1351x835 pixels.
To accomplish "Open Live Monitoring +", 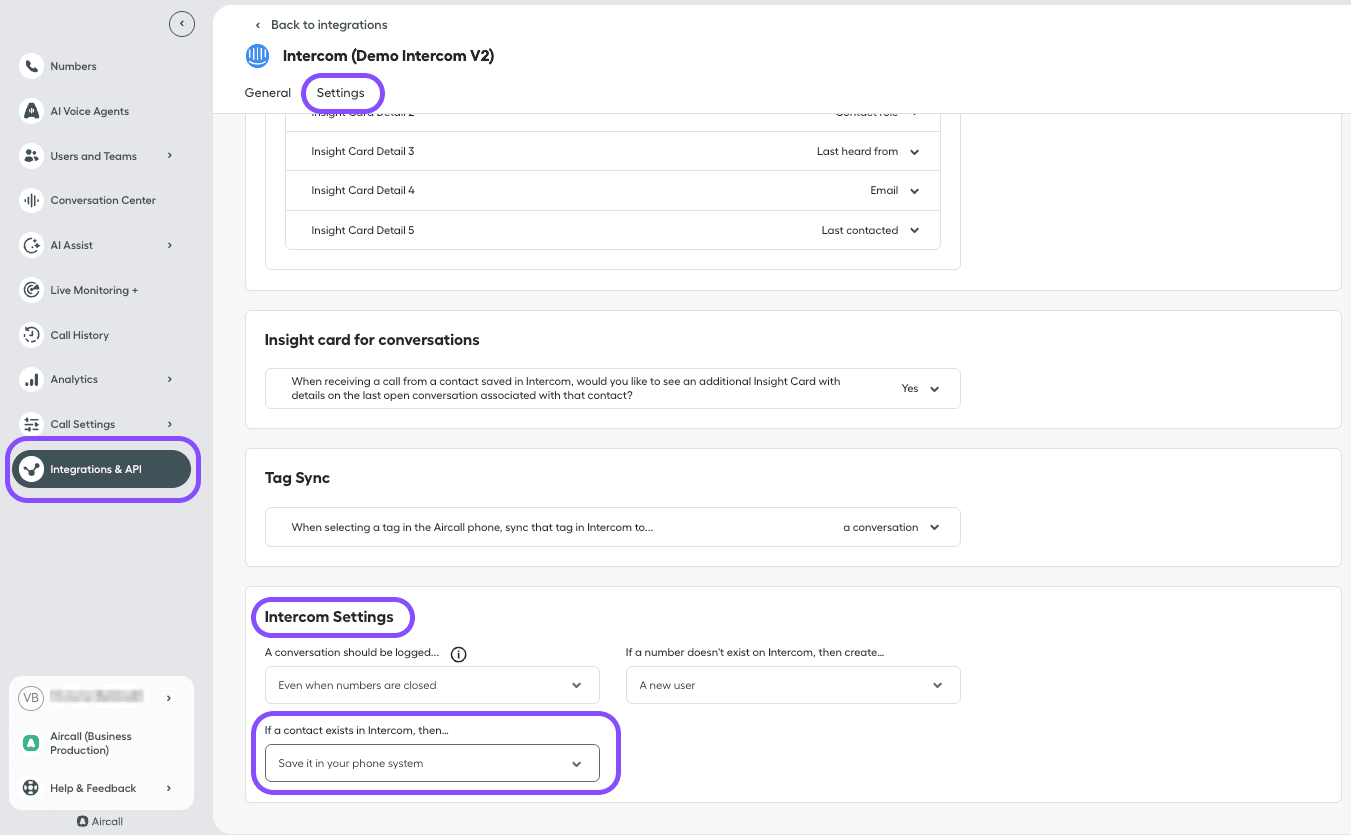I will coord(94,290).
